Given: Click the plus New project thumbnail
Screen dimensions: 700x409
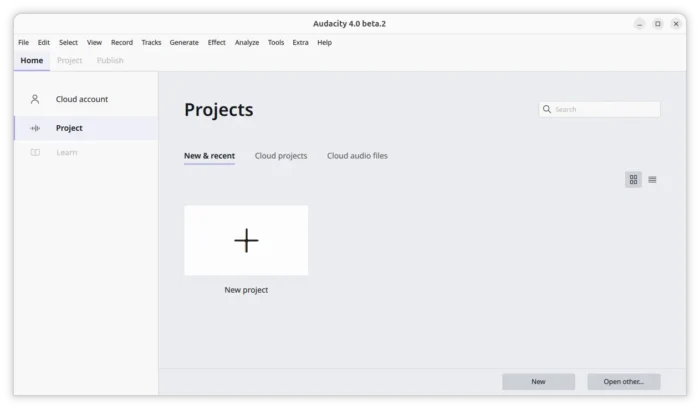Looking at the screenshot, I should tap(246, 240).
